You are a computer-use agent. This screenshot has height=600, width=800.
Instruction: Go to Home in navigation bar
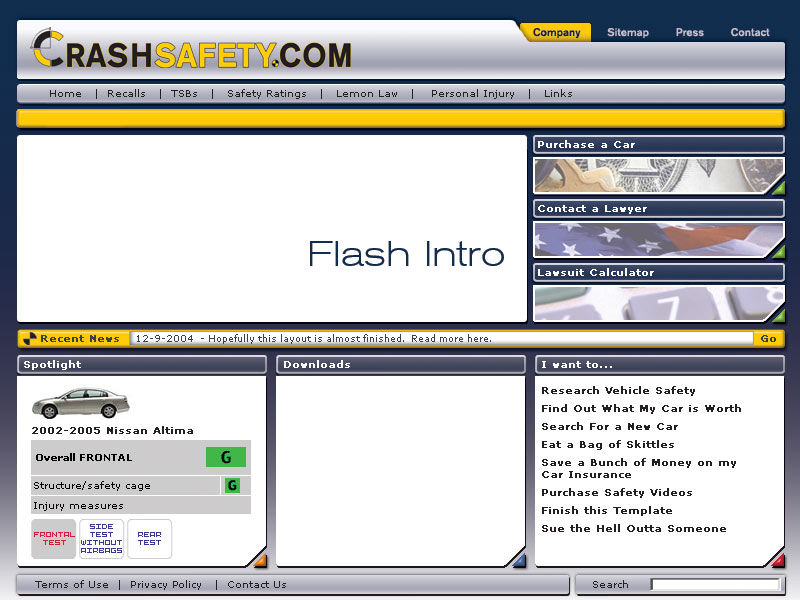pyautogui.click(x=65, y=93)
